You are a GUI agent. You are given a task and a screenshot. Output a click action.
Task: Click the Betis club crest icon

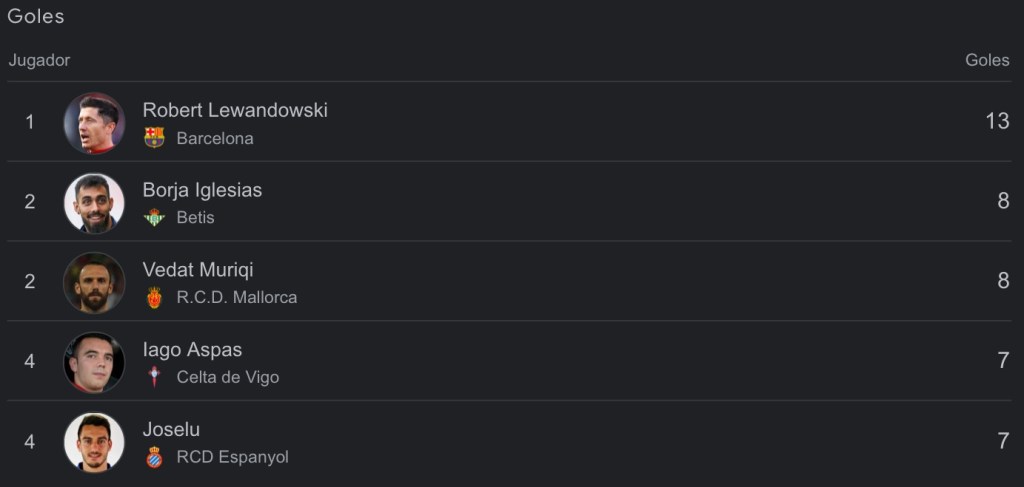point(154,217)
